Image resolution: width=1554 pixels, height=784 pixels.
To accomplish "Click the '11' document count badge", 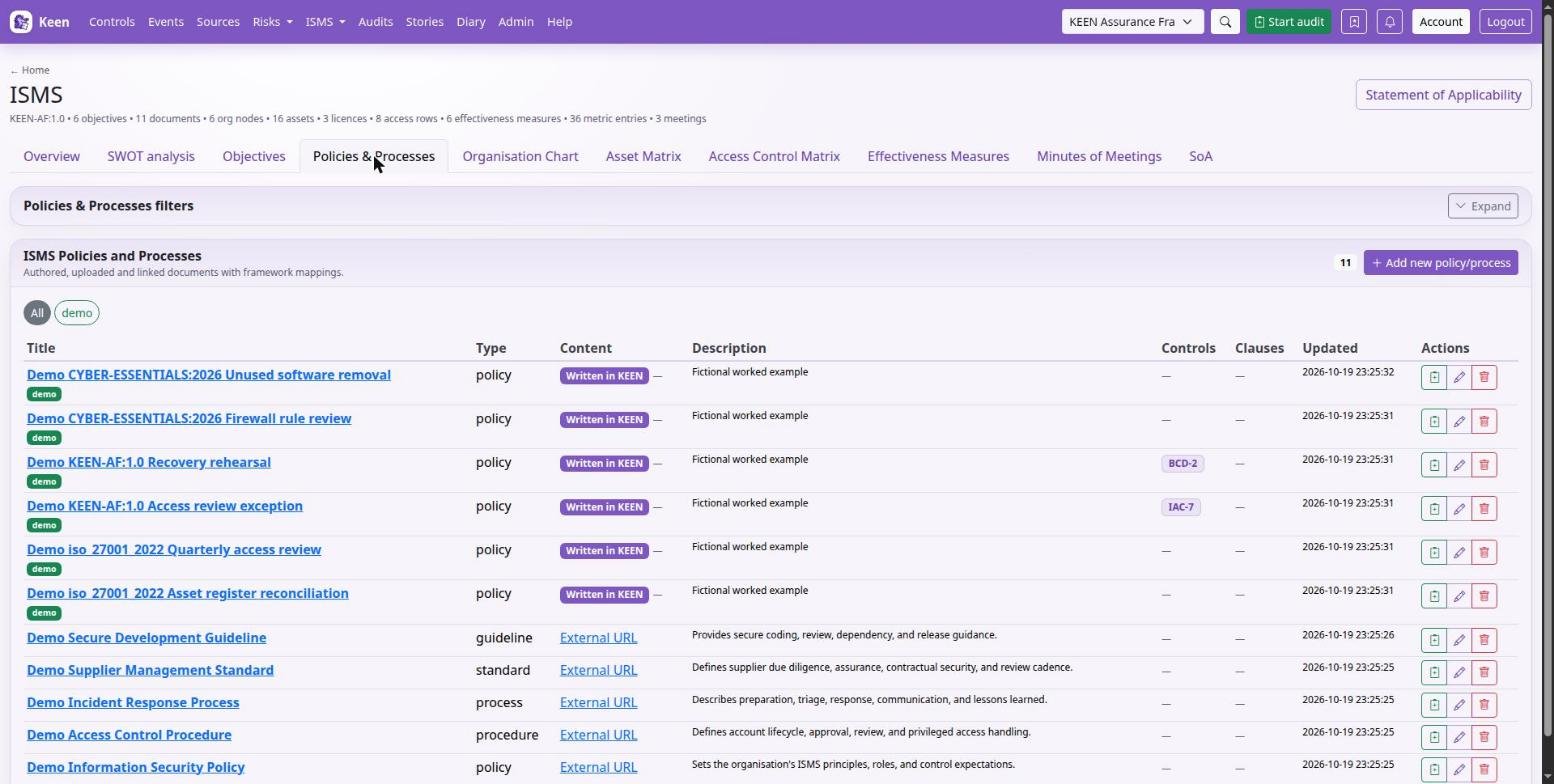I will (x=1345, y=263).
